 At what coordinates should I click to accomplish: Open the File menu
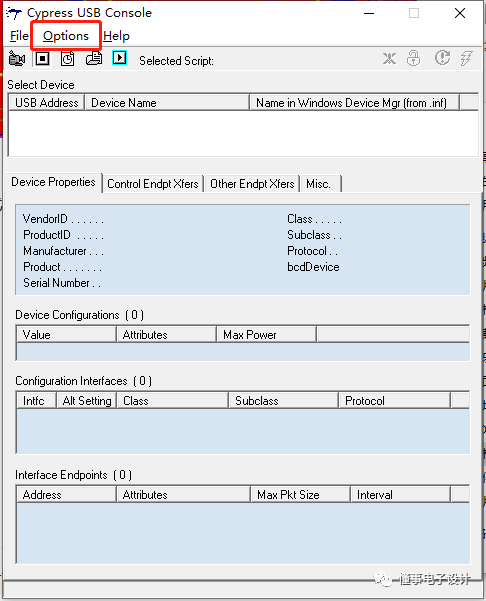(19, 36)
